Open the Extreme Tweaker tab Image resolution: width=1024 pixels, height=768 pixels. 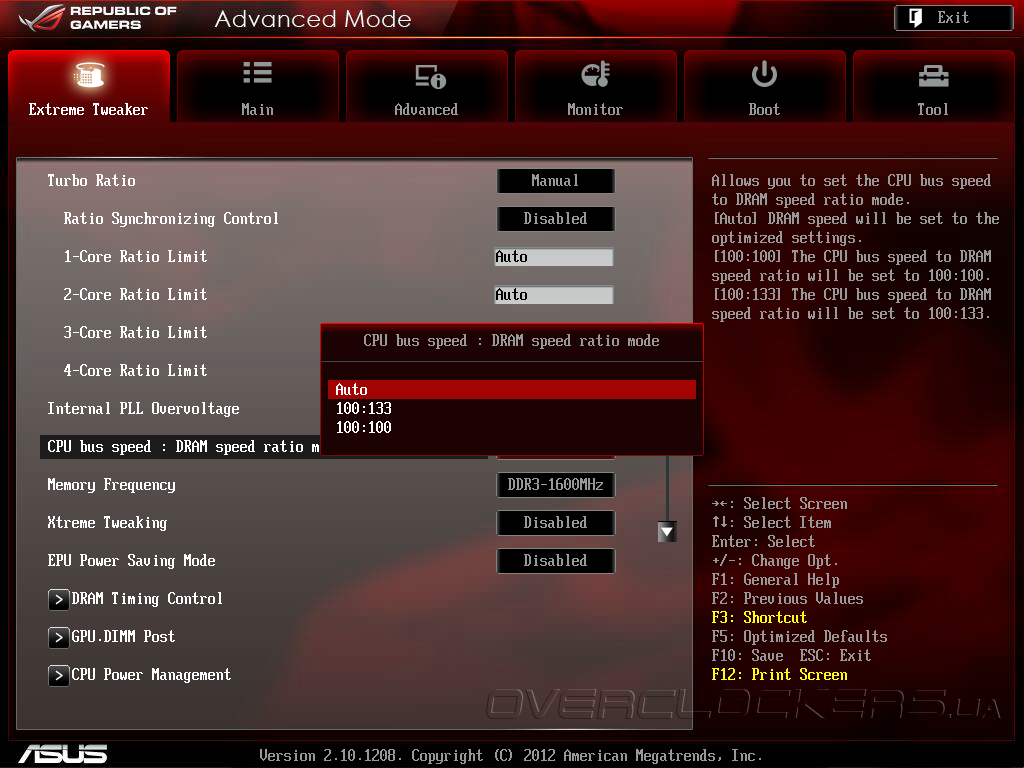(x=89, y=86)
